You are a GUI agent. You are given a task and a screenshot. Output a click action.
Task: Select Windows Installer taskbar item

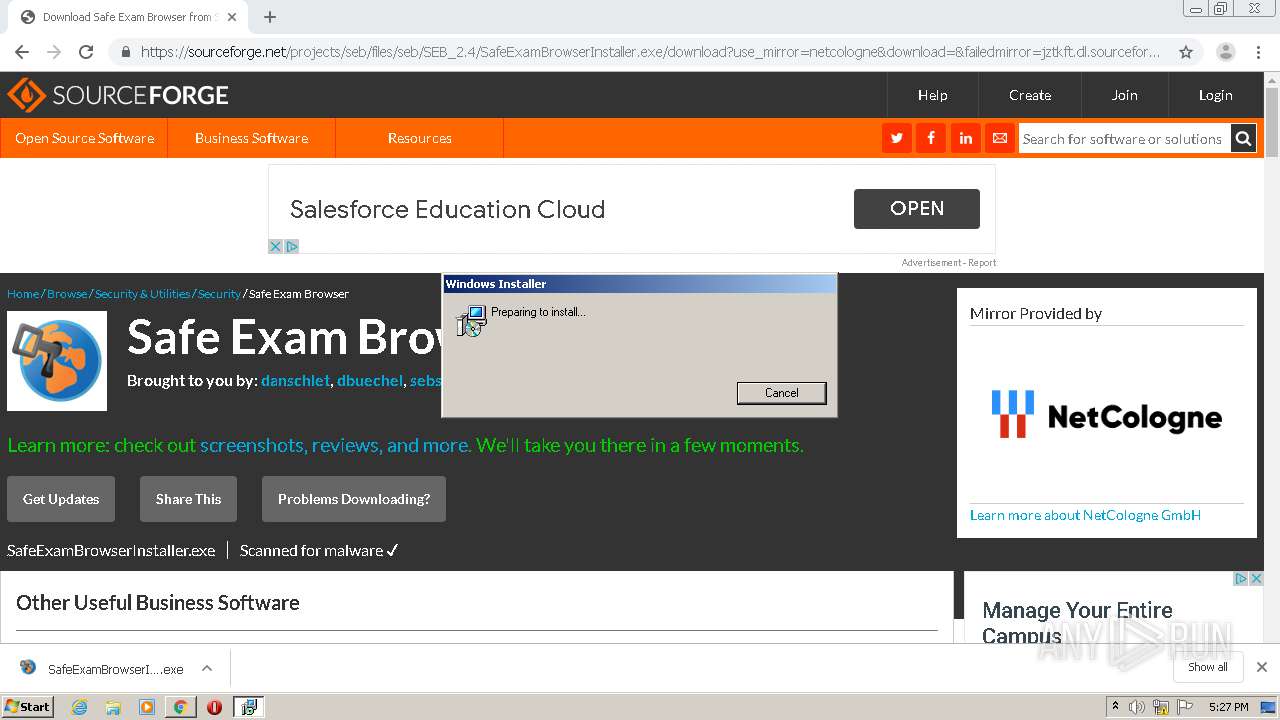pos(248,707)
